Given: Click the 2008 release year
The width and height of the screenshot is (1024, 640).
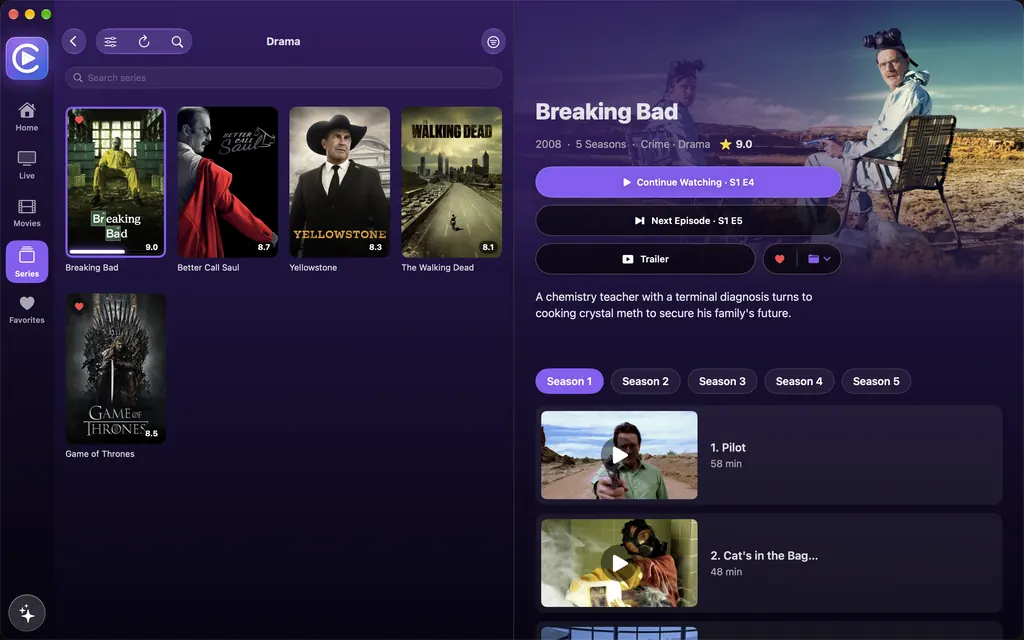Looking at the screenshot, I should point(549,144).
